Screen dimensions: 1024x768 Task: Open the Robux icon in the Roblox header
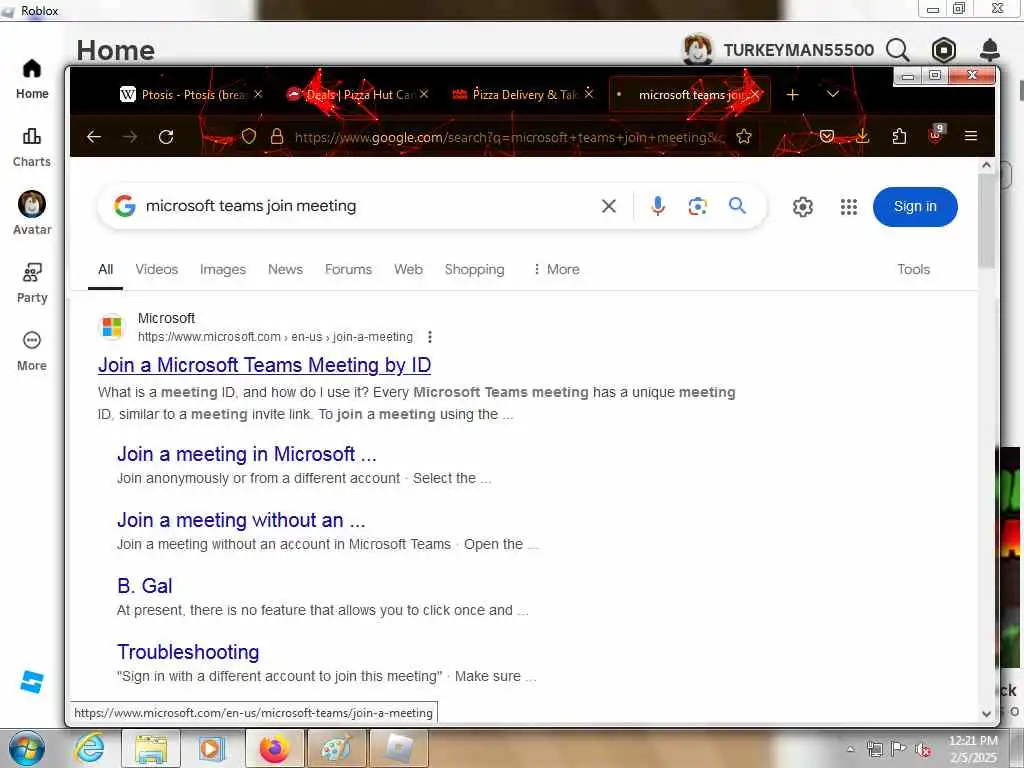point(944,50)
